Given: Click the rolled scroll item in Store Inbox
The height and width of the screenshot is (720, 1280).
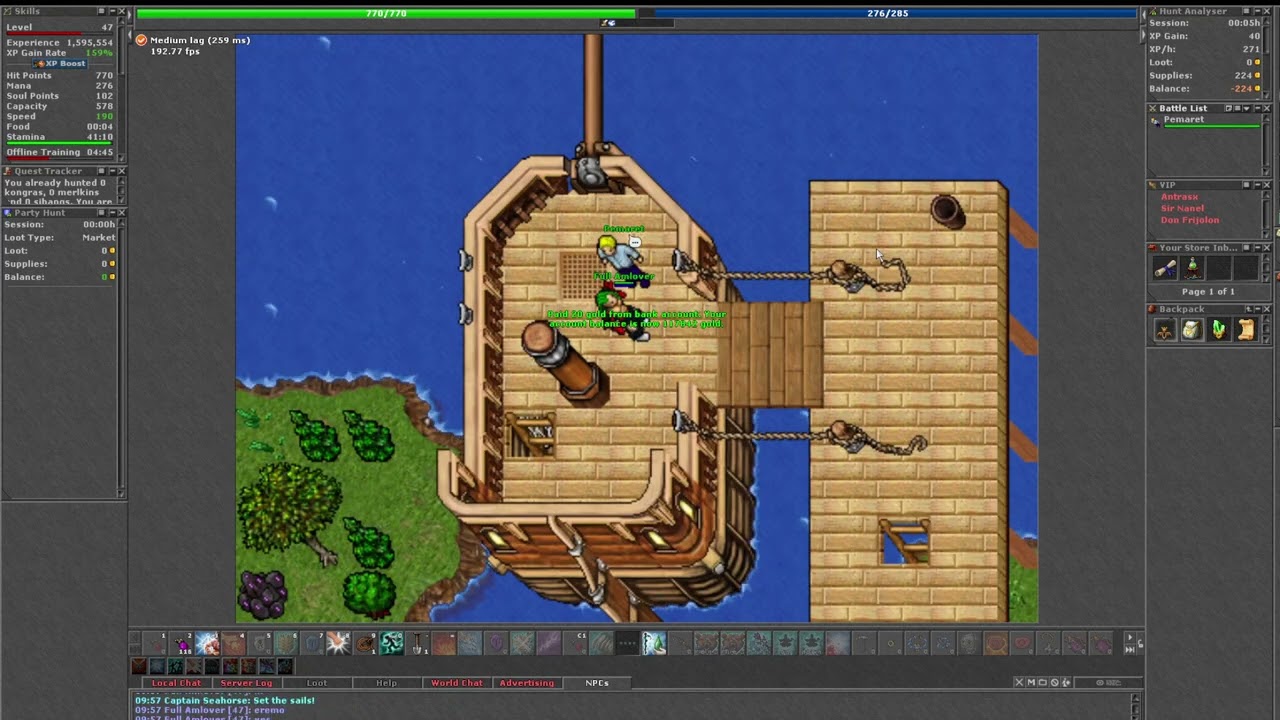Looking at the screenshot, I should pyautogui.click(x=1165, y=268).
